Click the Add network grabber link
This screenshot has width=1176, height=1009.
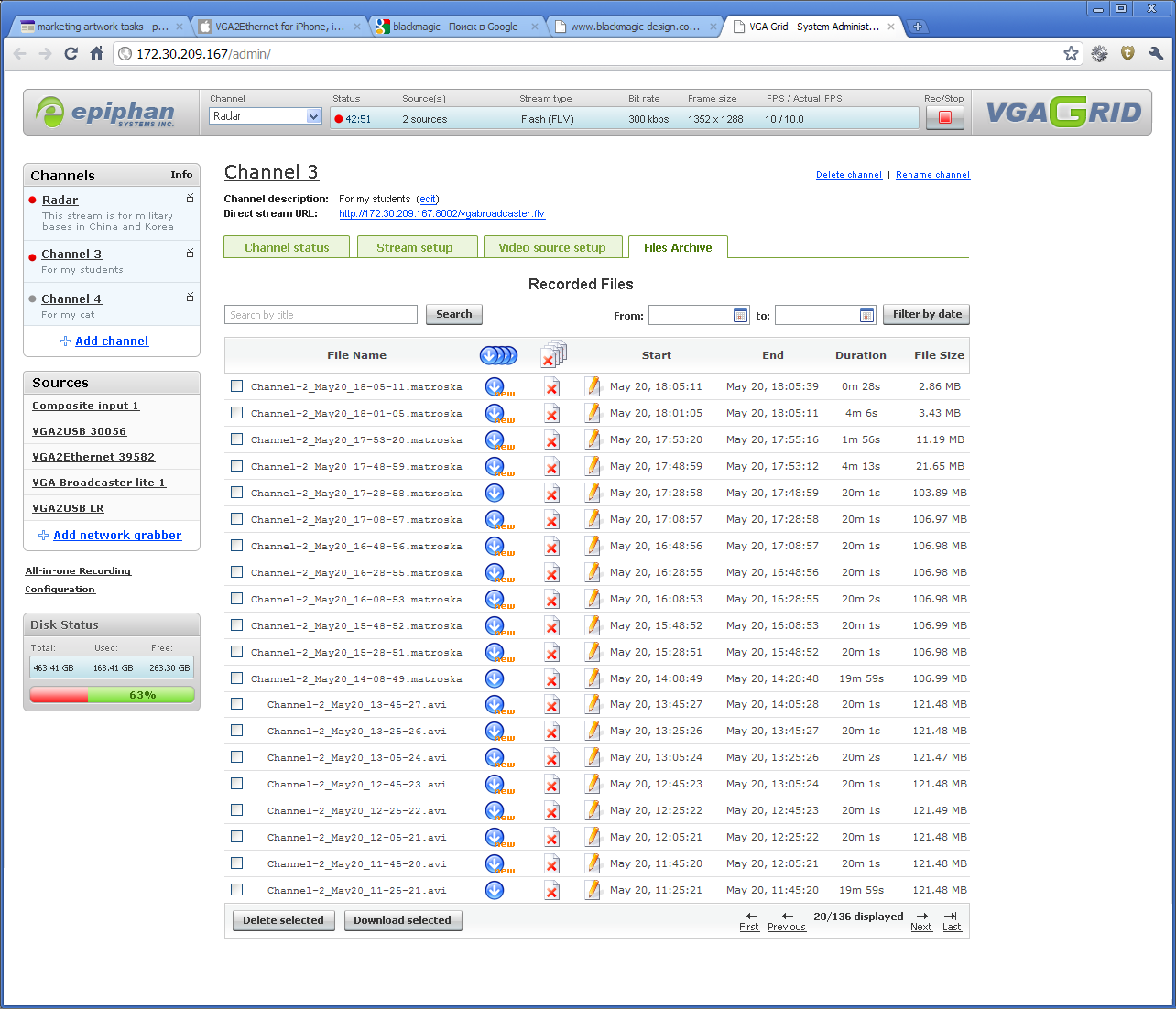(117, 535)
